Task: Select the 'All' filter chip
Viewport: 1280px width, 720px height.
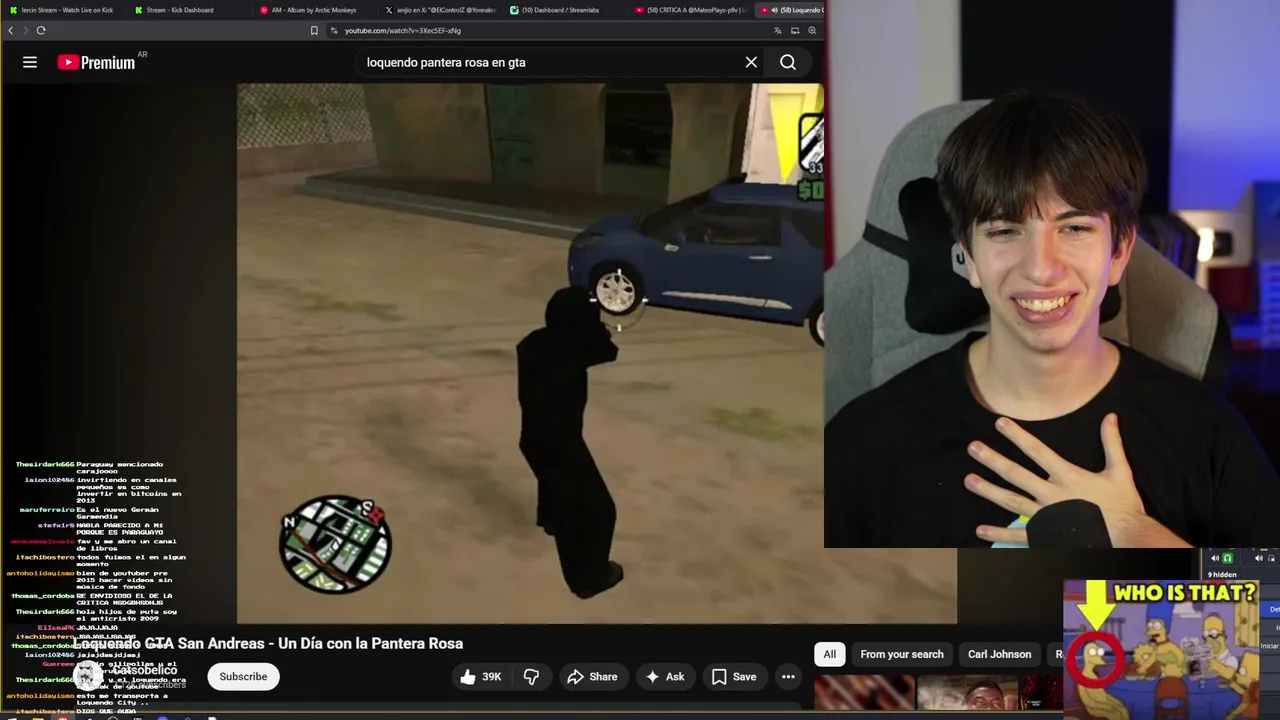Action: click(x=829, y=654)
